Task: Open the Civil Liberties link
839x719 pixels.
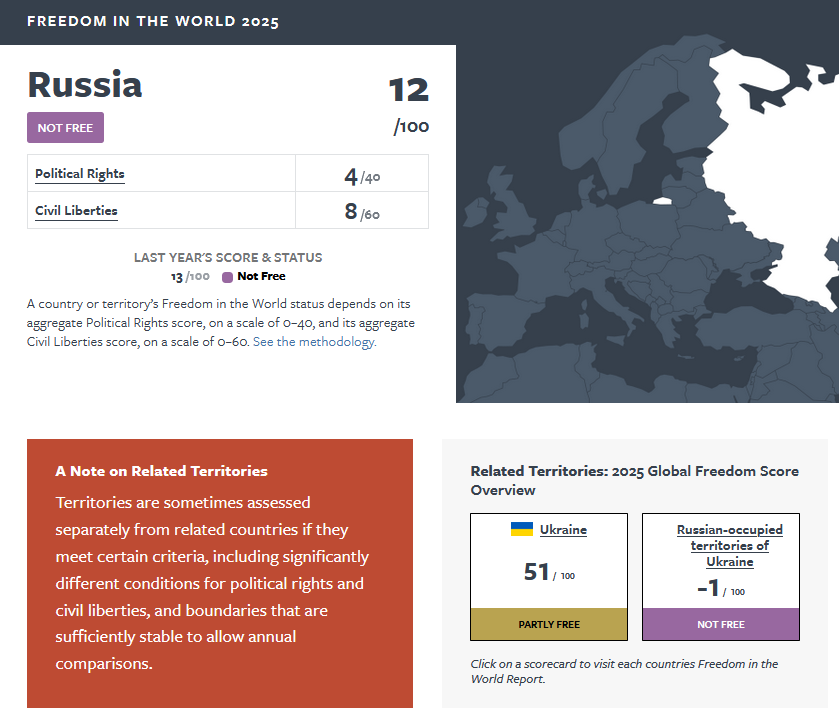Action: pyautogui.click(x=76, y=211)
